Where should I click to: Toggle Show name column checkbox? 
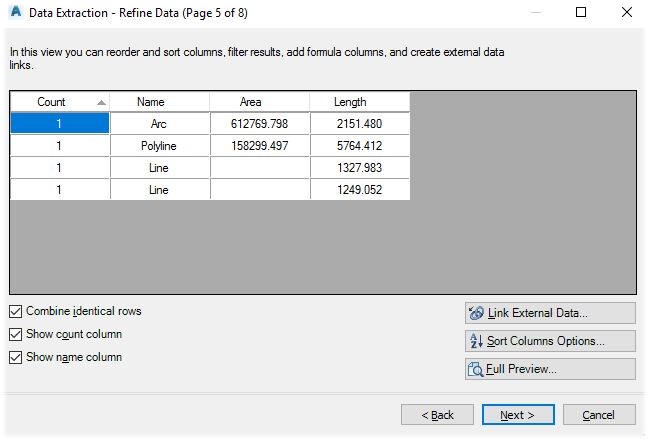pos(15,357)
